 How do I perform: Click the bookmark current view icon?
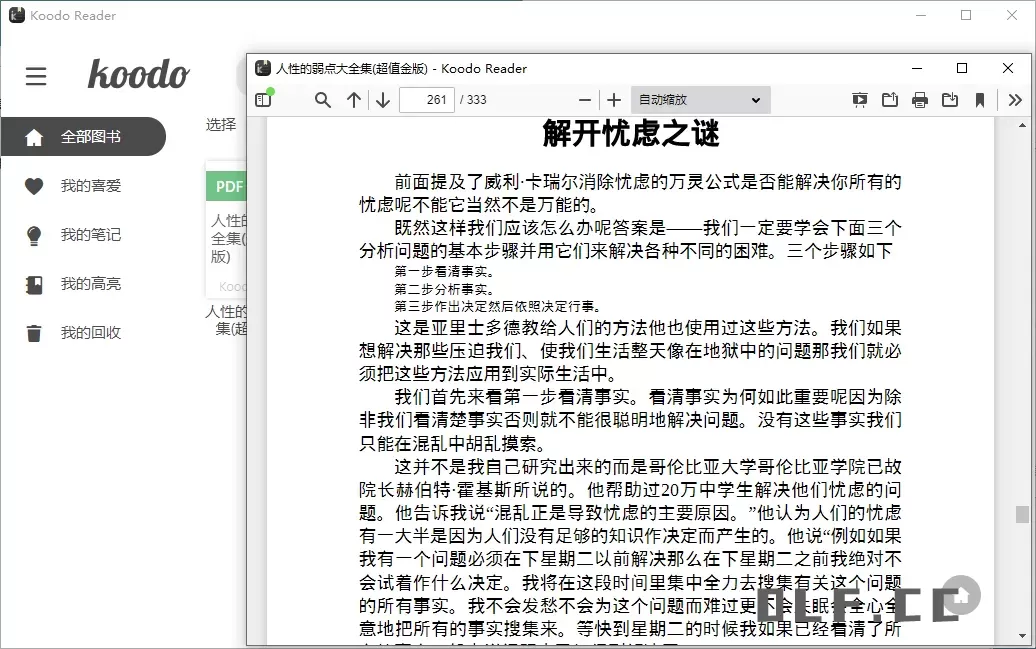(980, 100)
